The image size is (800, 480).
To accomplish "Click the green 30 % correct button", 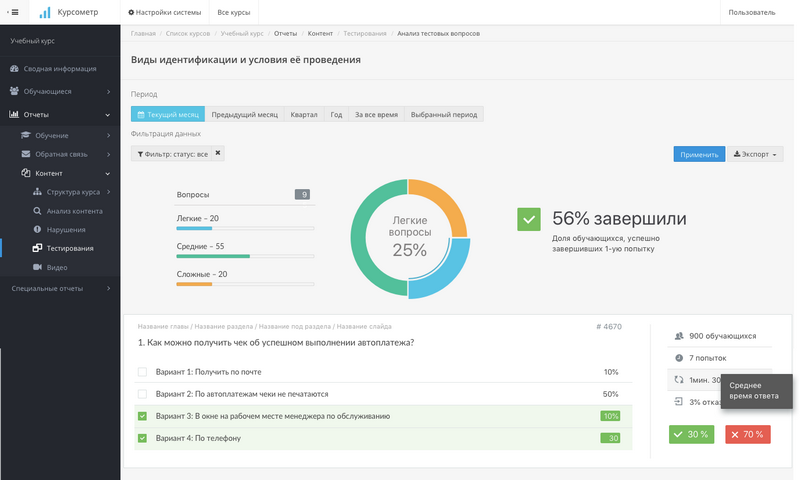I will (x=691, y=434).
